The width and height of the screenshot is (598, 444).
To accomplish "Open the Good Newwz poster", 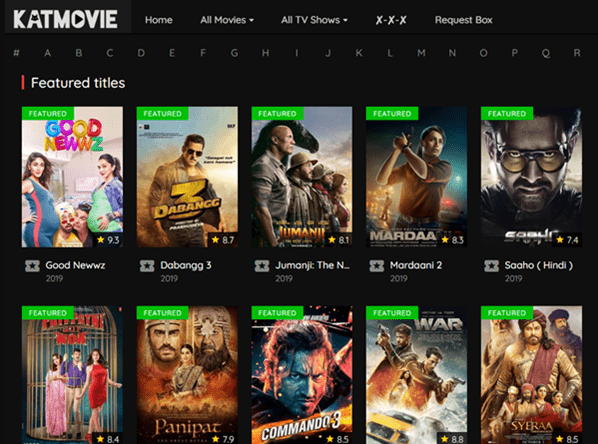I will pyautogui.click(x=72, y=177).
